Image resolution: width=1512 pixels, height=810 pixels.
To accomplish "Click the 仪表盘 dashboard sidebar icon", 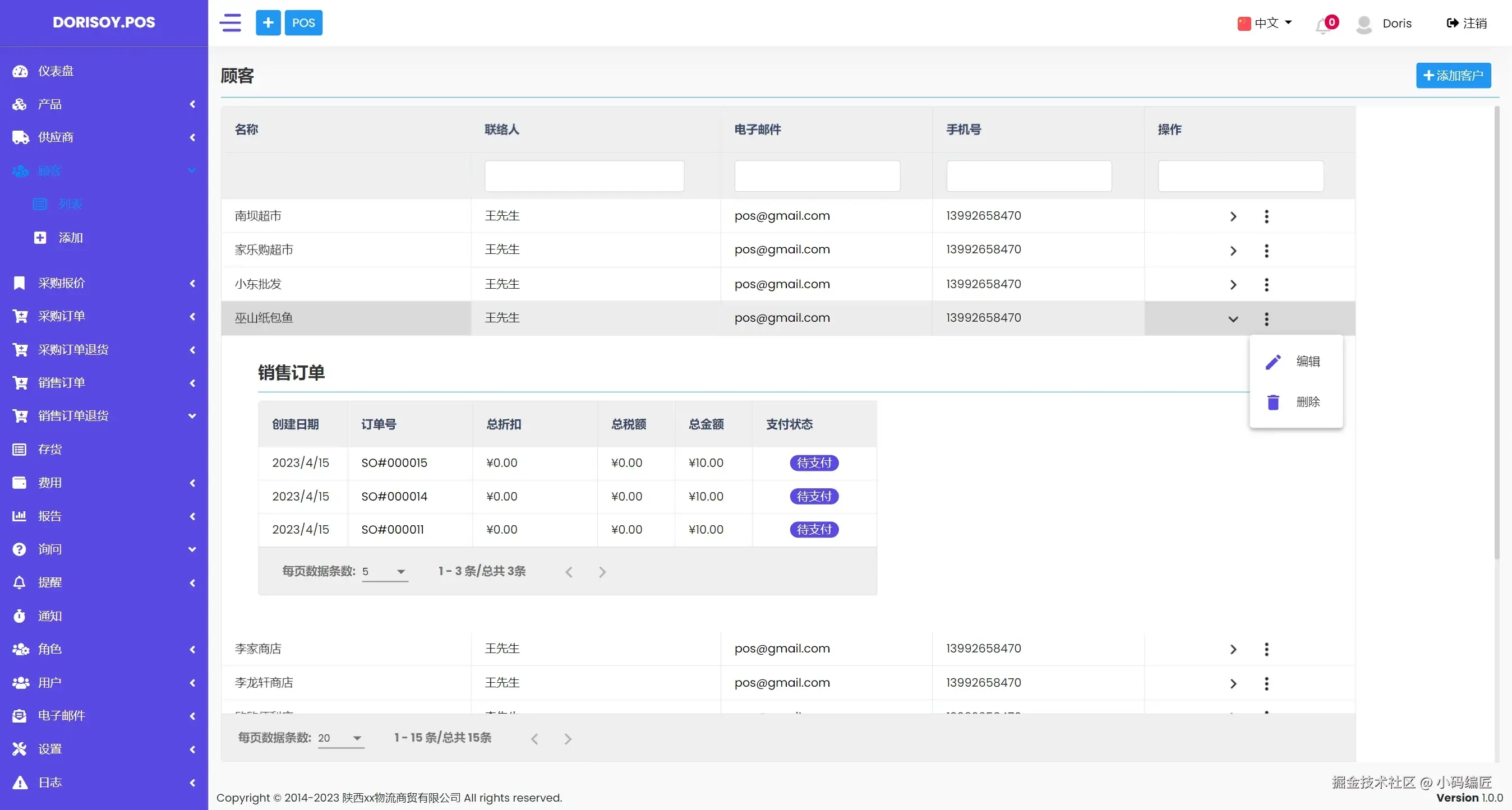I will coord(20,71).
